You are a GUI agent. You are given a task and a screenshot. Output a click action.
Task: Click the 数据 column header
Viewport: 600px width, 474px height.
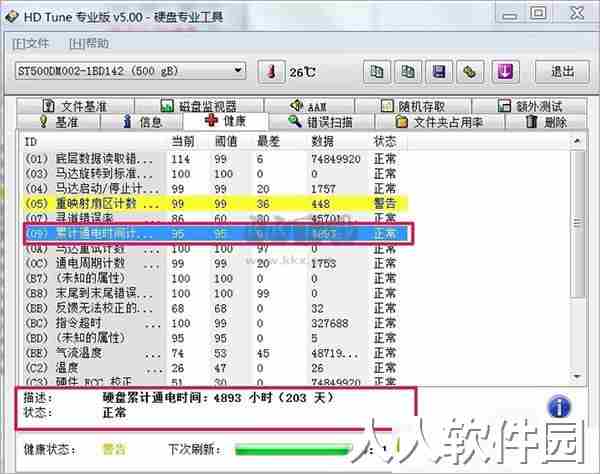[x=323, y=142]
